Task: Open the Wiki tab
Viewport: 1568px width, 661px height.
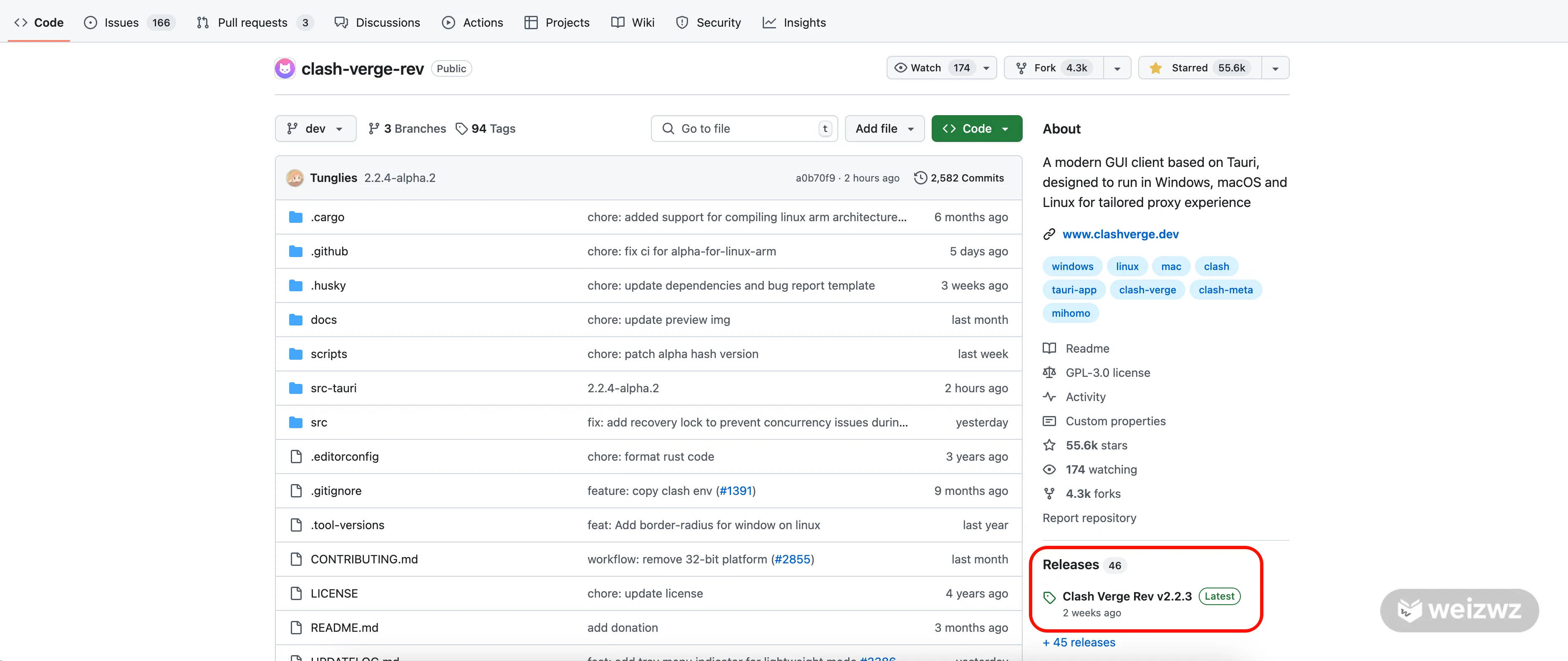Action: [633, 23]
